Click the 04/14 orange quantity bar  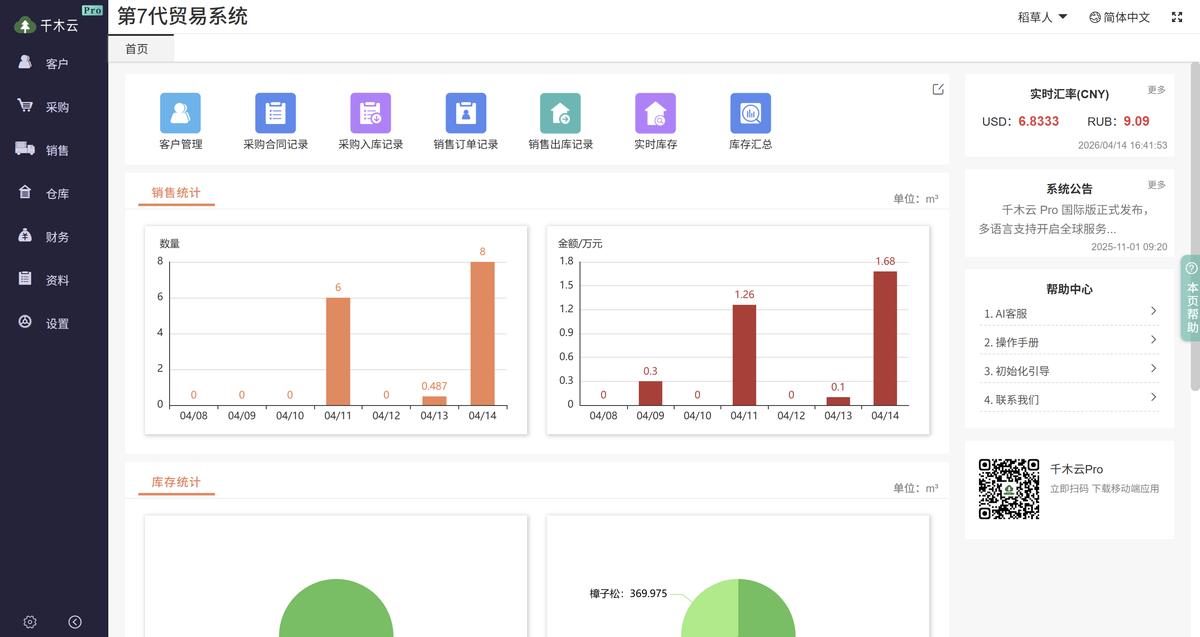click(x=482, y=333)
